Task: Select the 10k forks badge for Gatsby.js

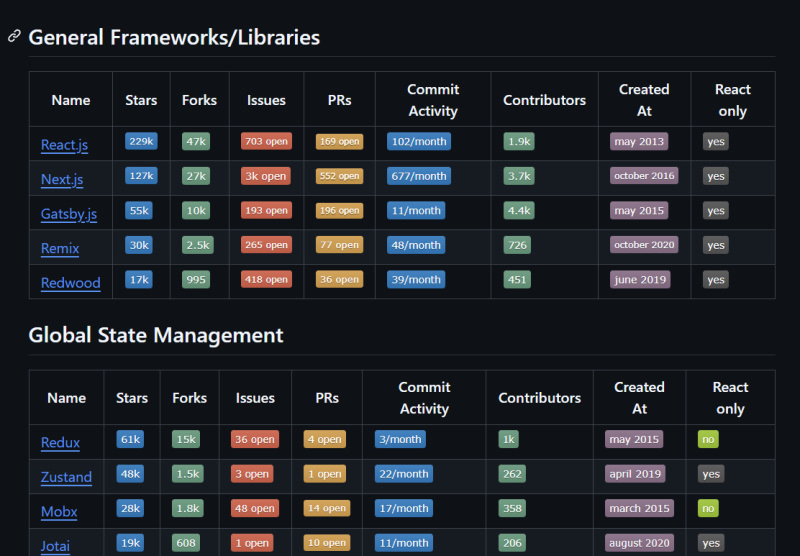Action: [196, 211]
